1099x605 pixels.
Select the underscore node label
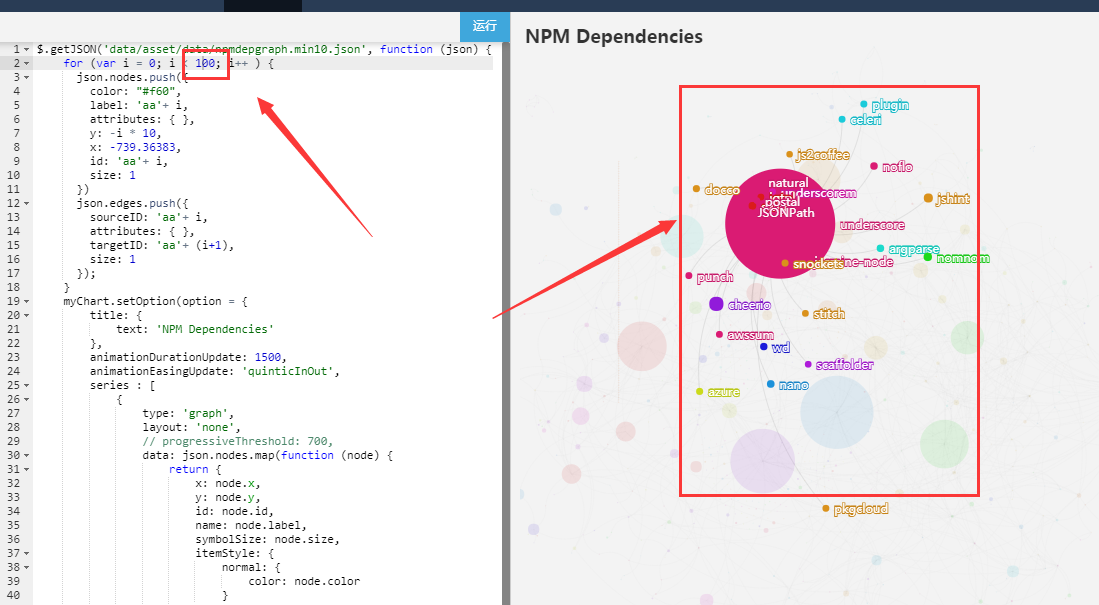(x=872, y=225)
